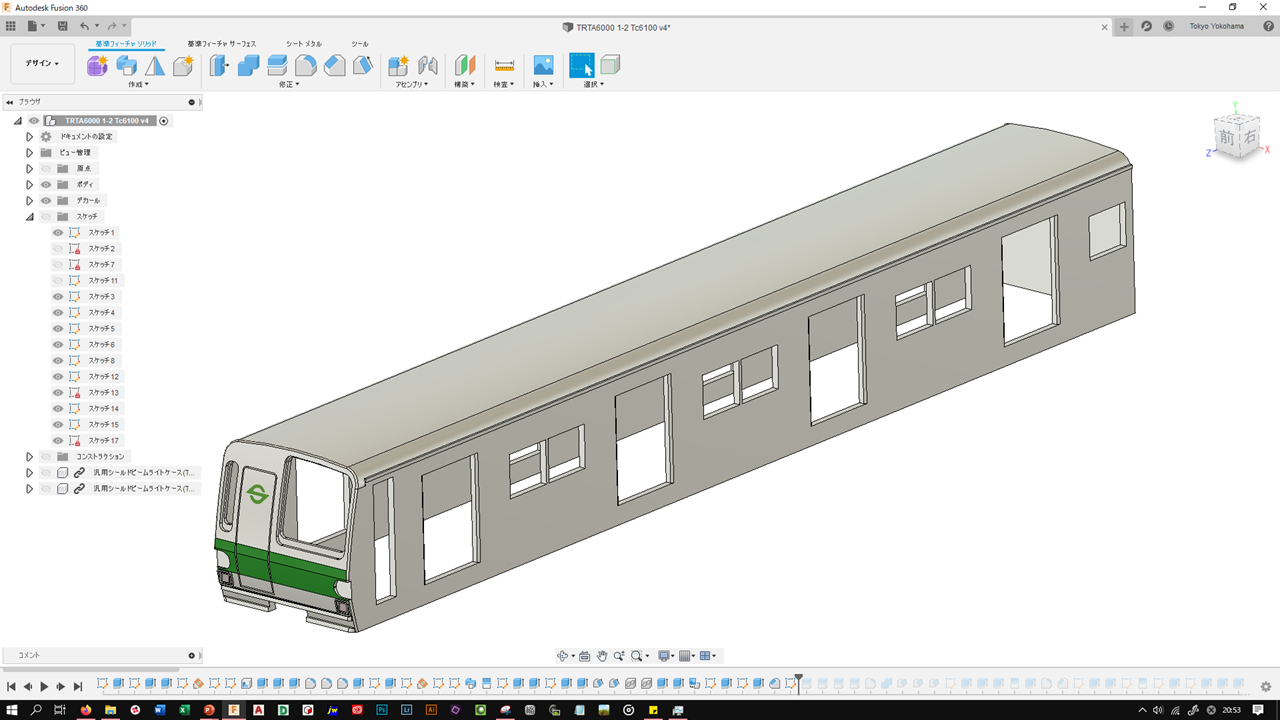This screenshot has height=720, width=1280.
Task: Click the Measure tool in the Inspect group
Action: [504, 66]
